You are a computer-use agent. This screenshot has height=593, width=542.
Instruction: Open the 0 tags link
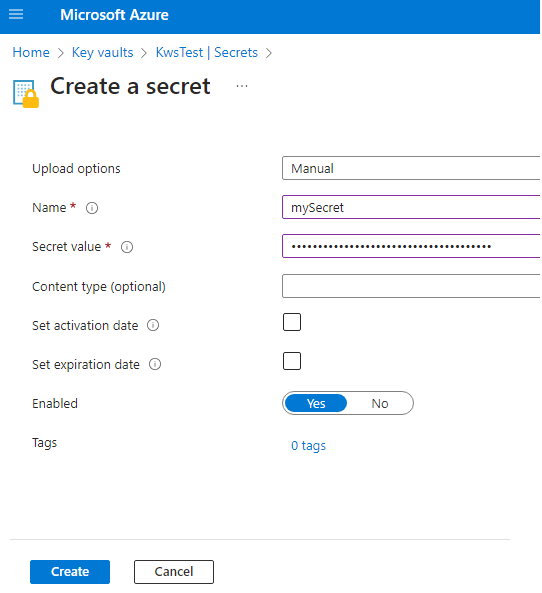(x=308, y=446)
